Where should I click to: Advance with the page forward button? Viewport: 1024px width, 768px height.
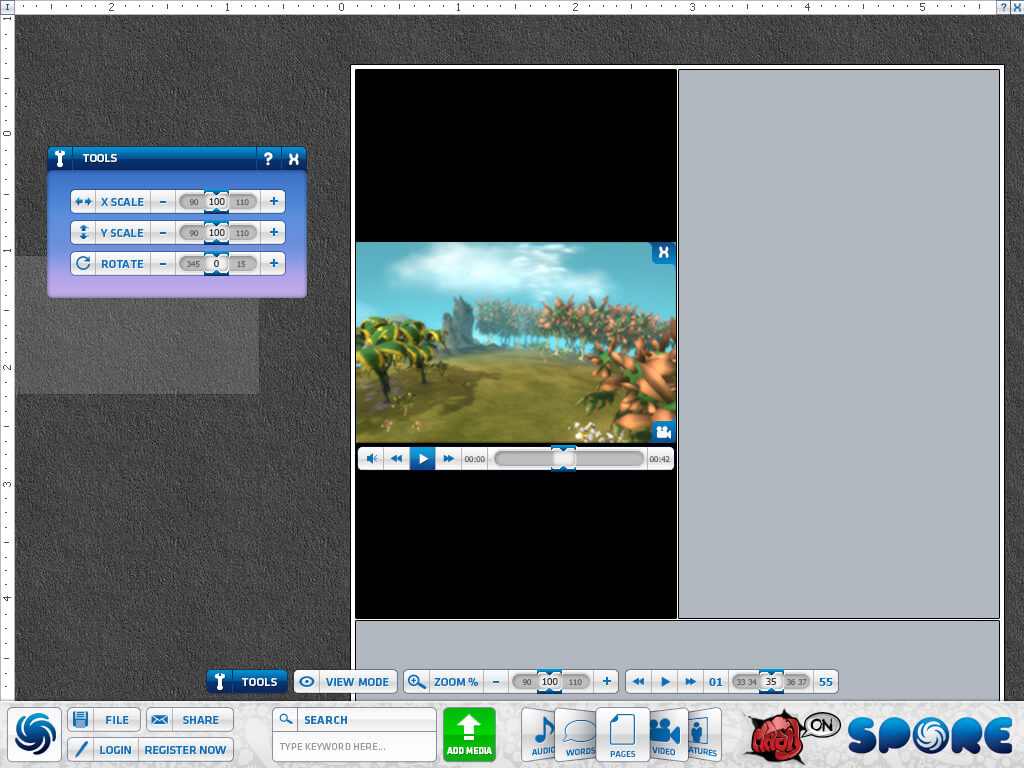point(690,682)
